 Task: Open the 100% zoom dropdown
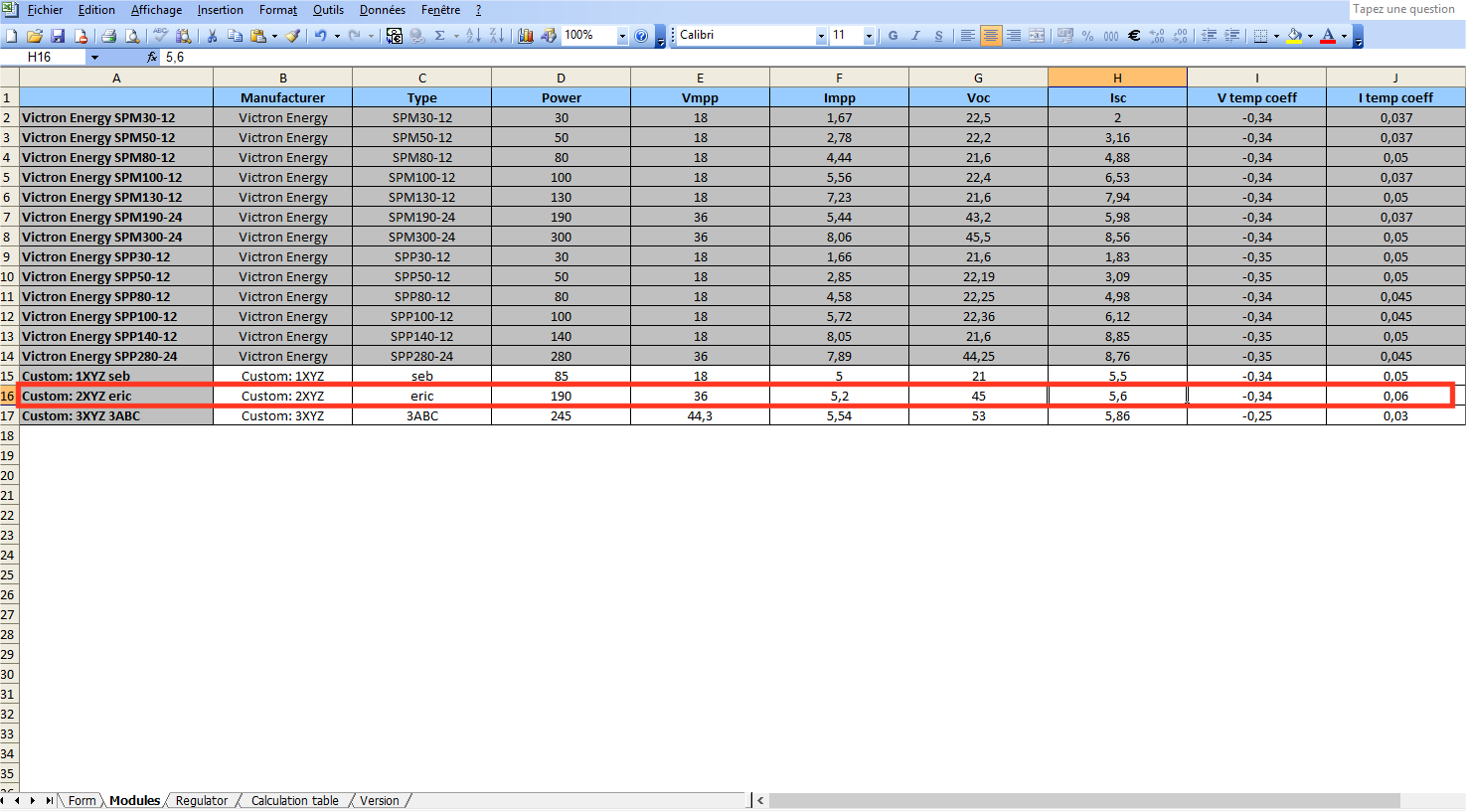(x=622, y=36)
